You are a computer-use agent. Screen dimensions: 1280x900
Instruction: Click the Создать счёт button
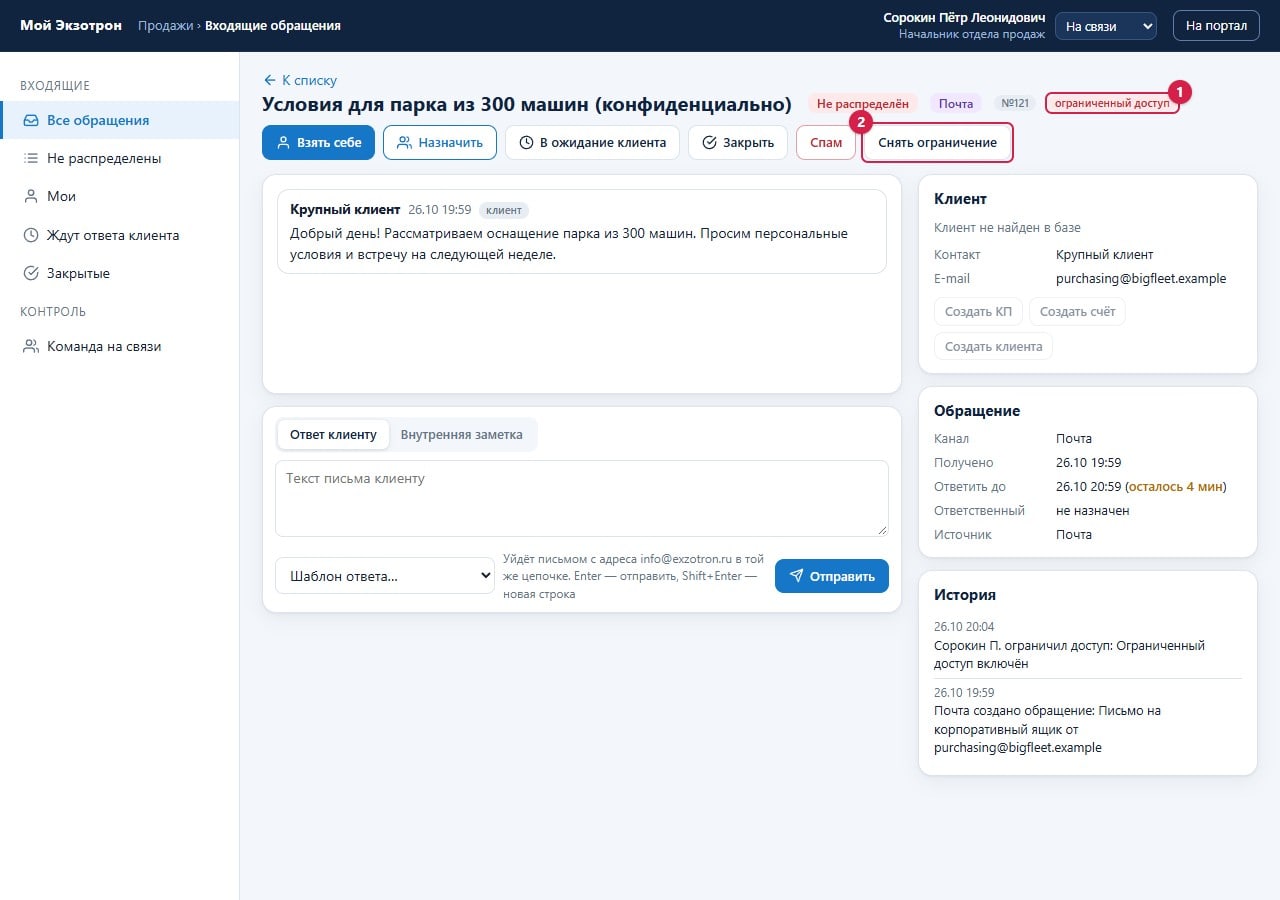pos(1077,312)
